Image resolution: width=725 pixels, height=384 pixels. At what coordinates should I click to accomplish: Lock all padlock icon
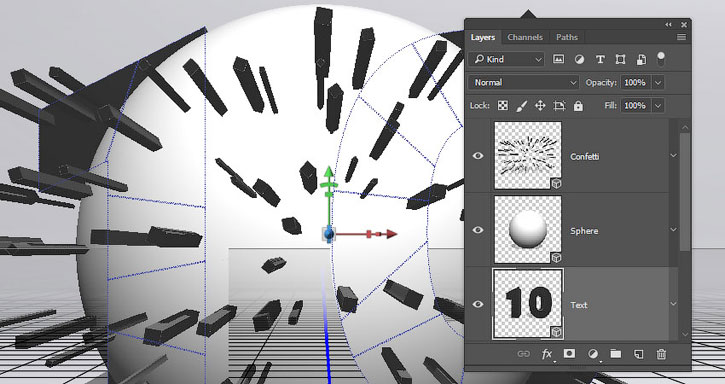pyautogui.click(x=578, y=106)
